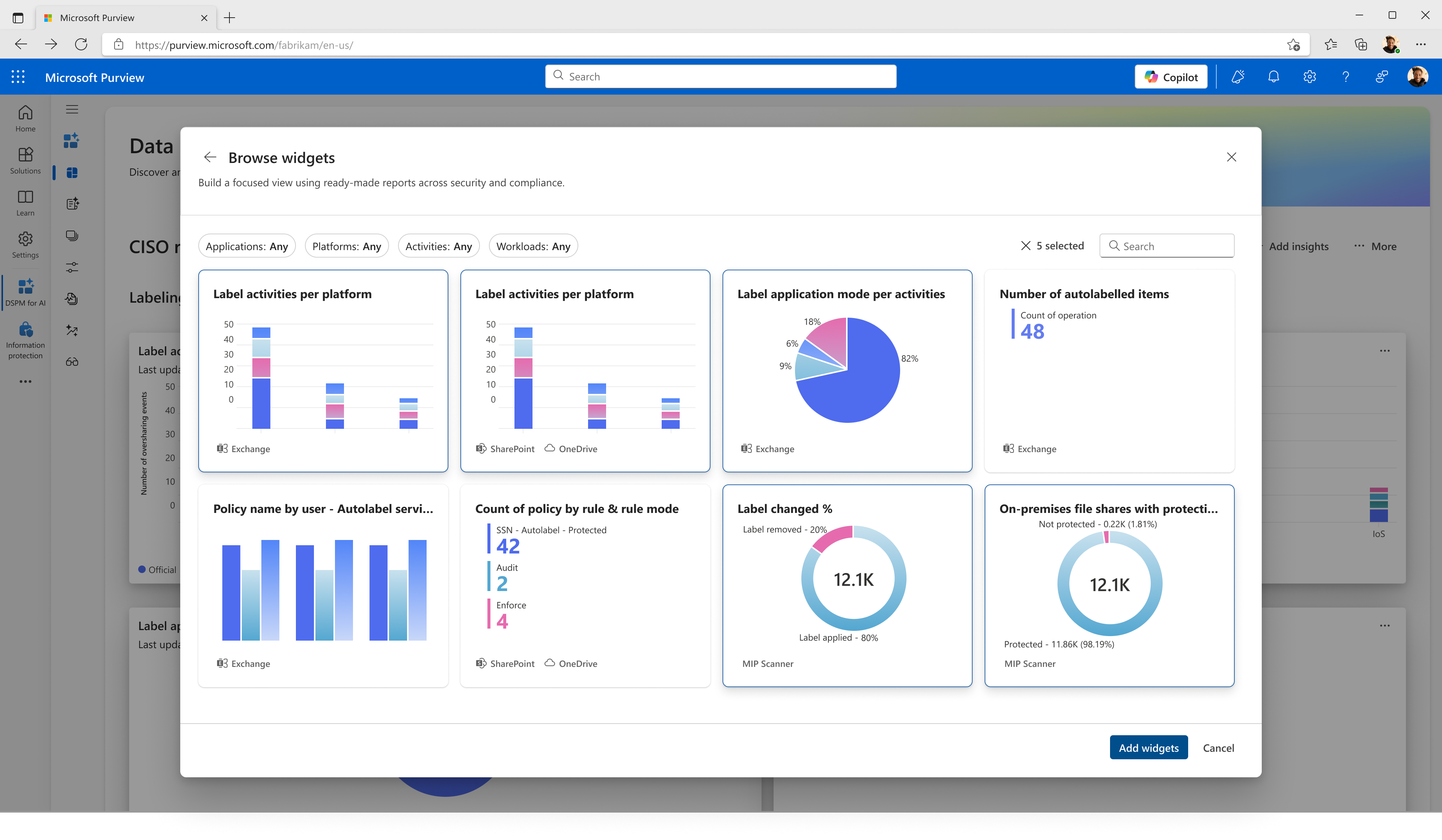Open the notifications bell

pyautogui.click(x=1274, y=77)
